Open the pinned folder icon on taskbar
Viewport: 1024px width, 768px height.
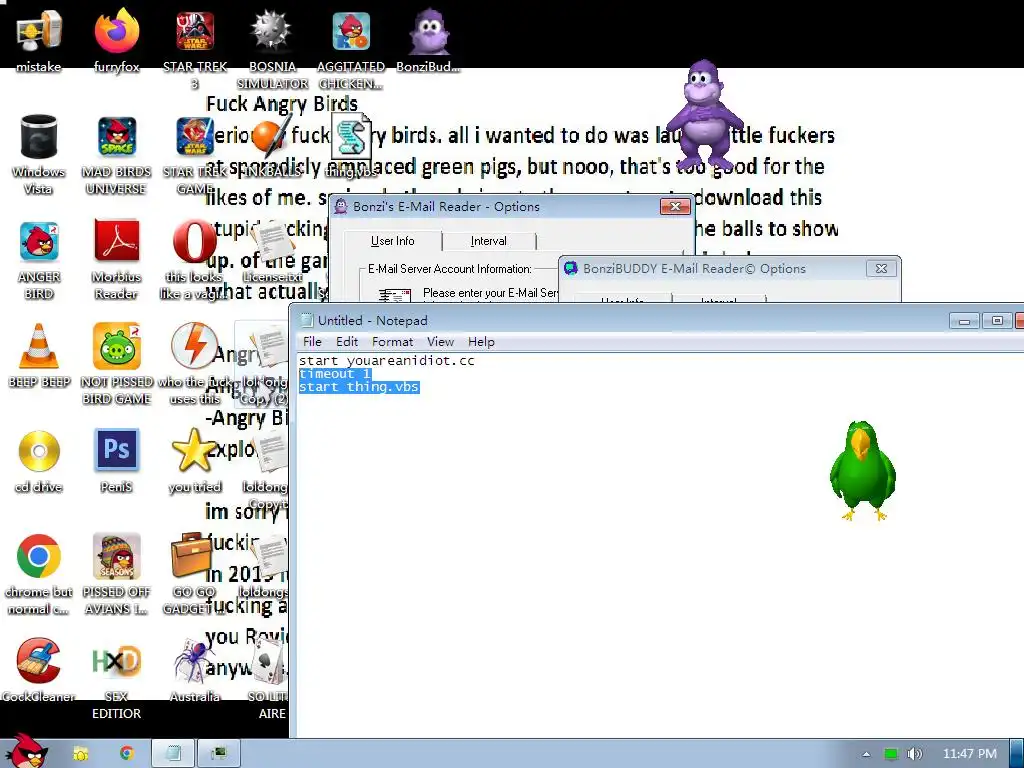80,754
